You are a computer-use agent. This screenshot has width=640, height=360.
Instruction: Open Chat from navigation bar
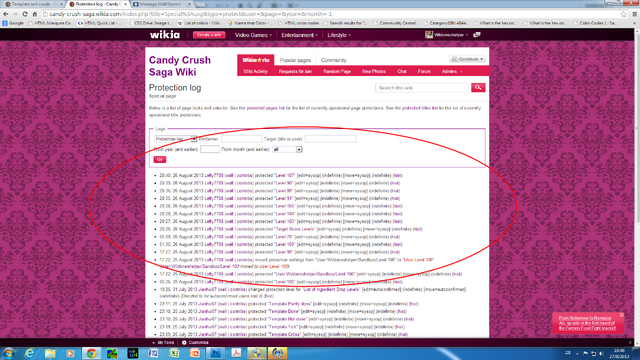[402, 71]
